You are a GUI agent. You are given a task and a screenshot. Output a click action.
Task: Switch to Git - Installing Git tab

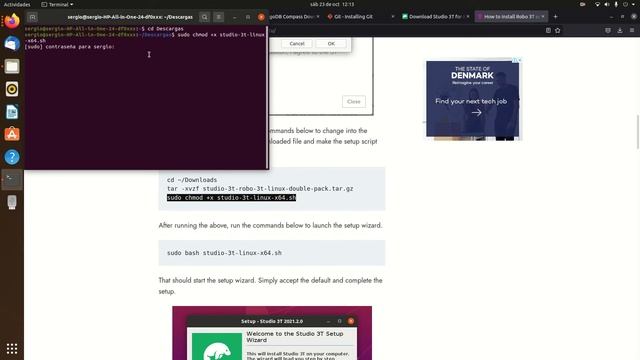(353, 17)
